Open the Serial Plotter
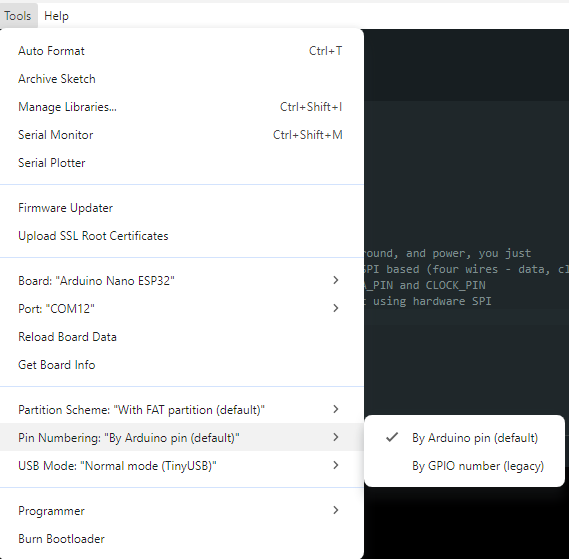The width and height of the screenshot is (569, 559). [181, 163]
